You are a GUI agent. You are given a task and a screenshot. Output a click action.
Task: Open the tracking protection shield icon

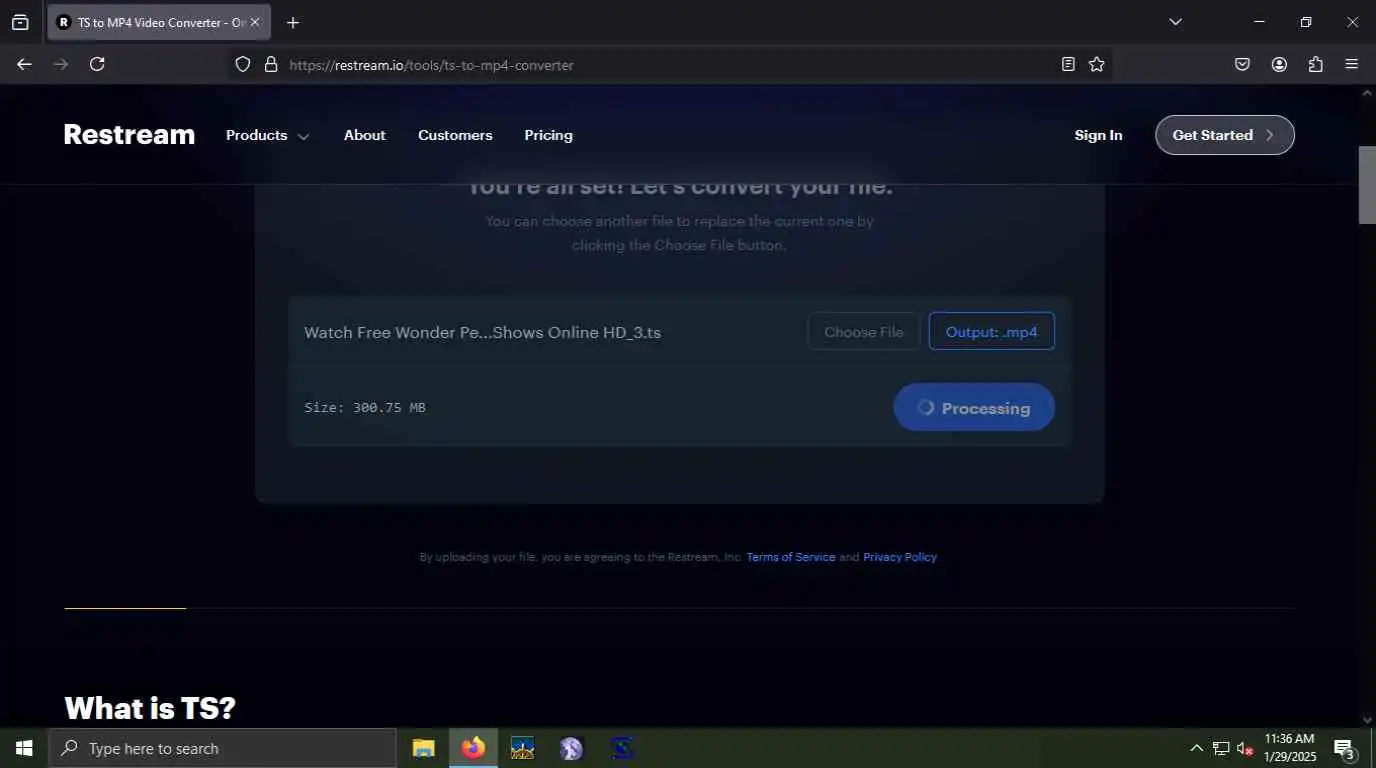pyautogui.click(x=242, y=64)
